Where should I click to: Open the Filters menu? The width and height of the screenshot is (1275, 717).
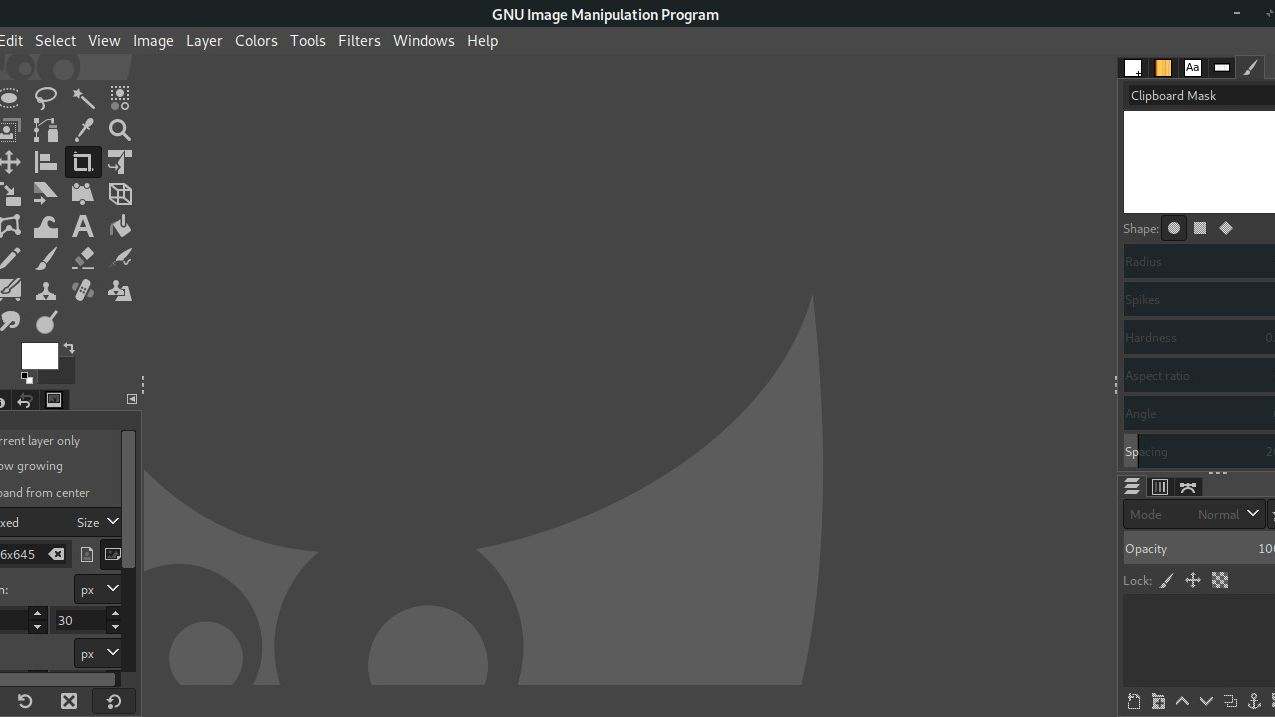click(x=359, y=41)
